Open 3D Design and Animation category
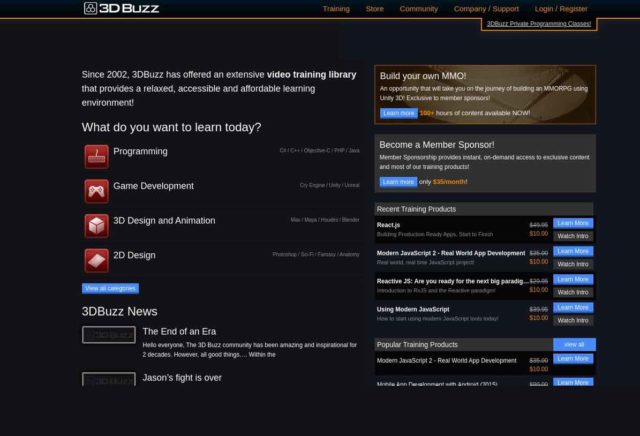The width and height of the screenshot is (640, 436). [164, 221]
